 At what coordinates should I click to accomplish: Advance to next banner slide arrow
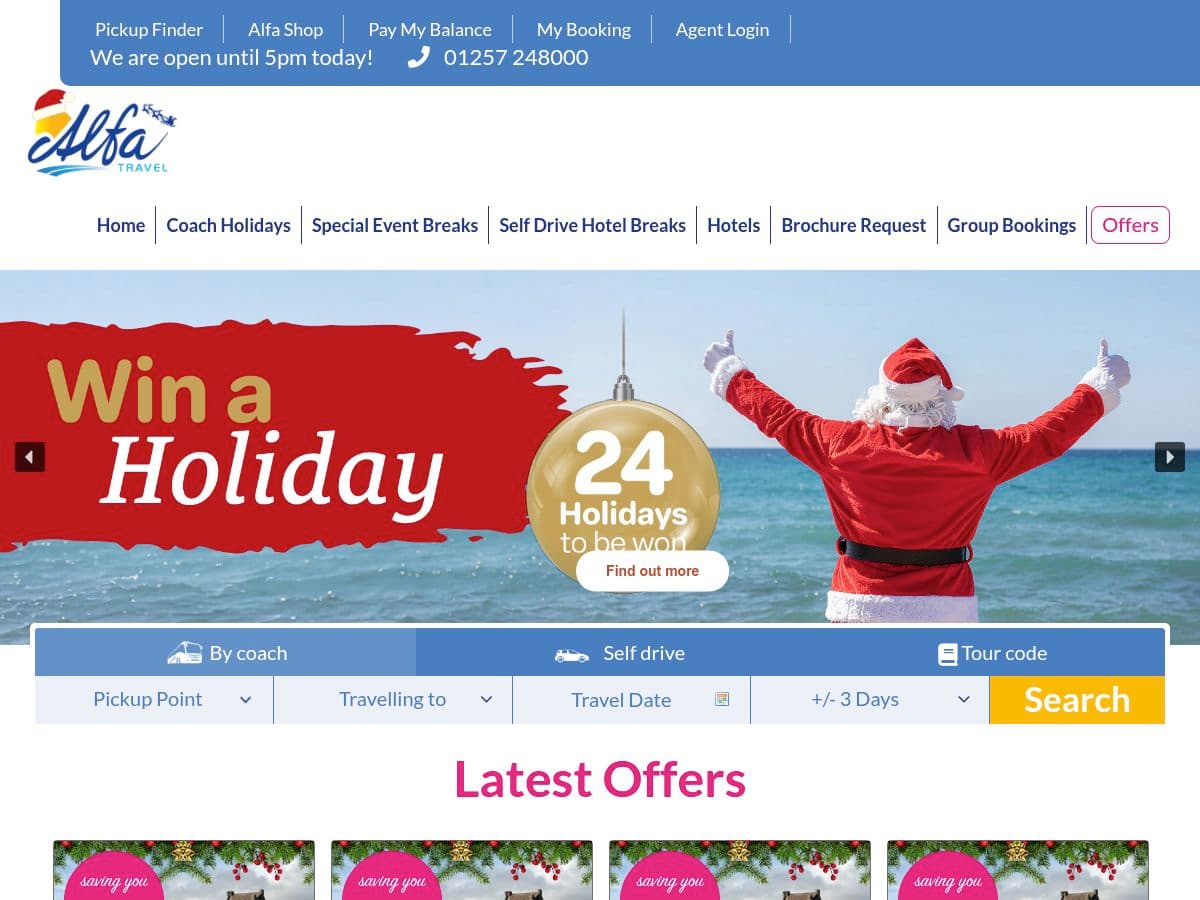1170,457
